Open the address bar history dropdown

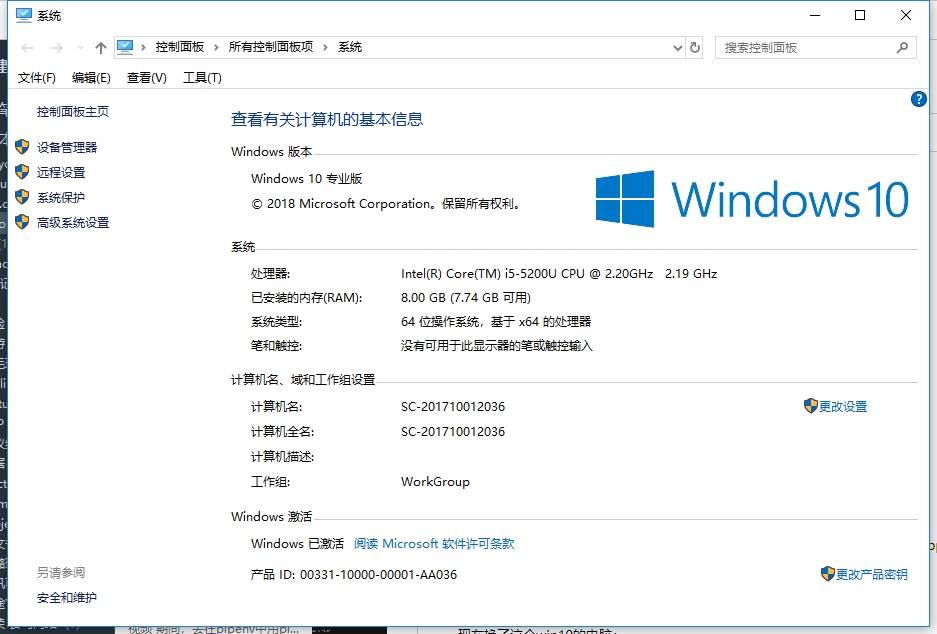[678, 48]
